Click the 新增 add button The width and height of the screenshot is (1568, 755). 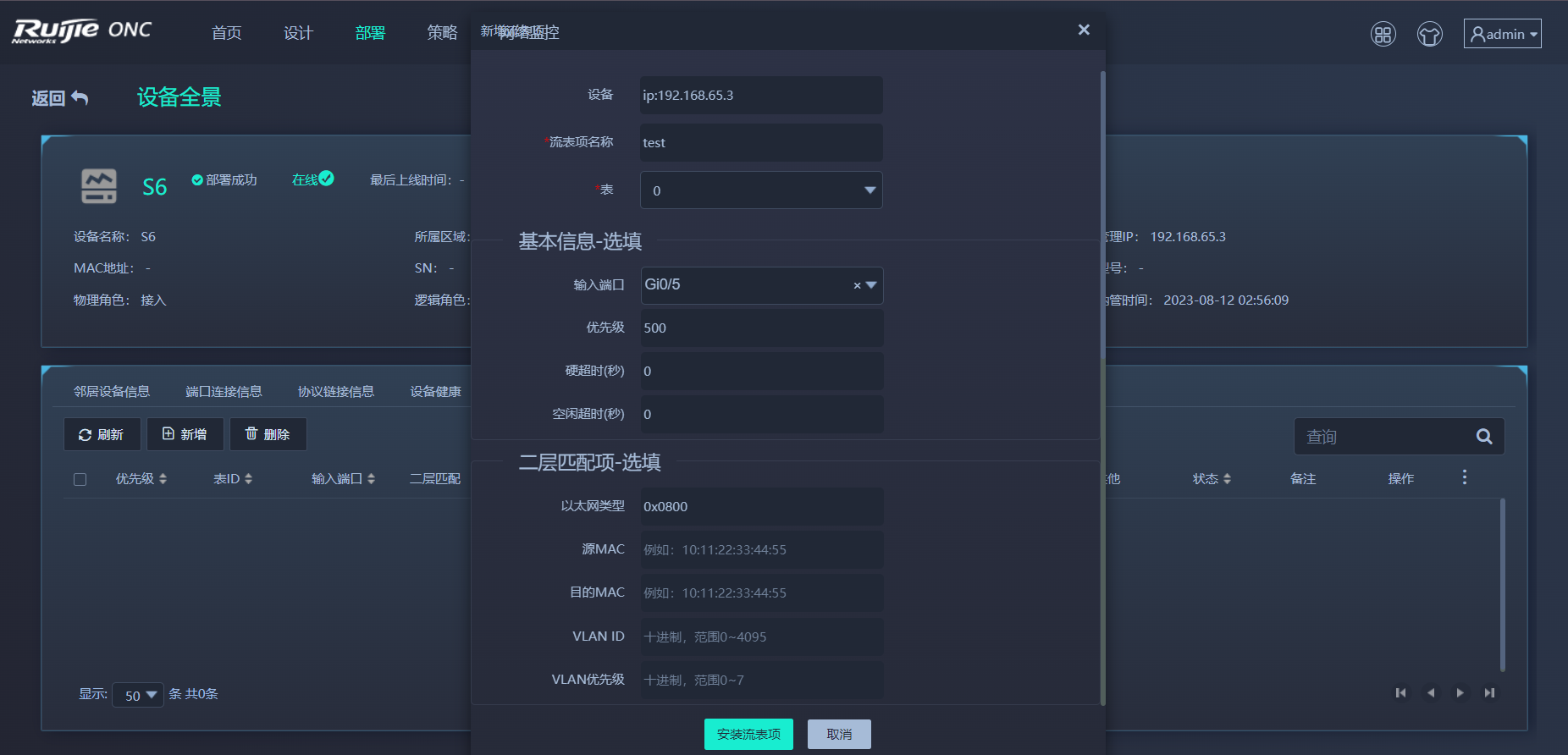click(x=185, y=434)
